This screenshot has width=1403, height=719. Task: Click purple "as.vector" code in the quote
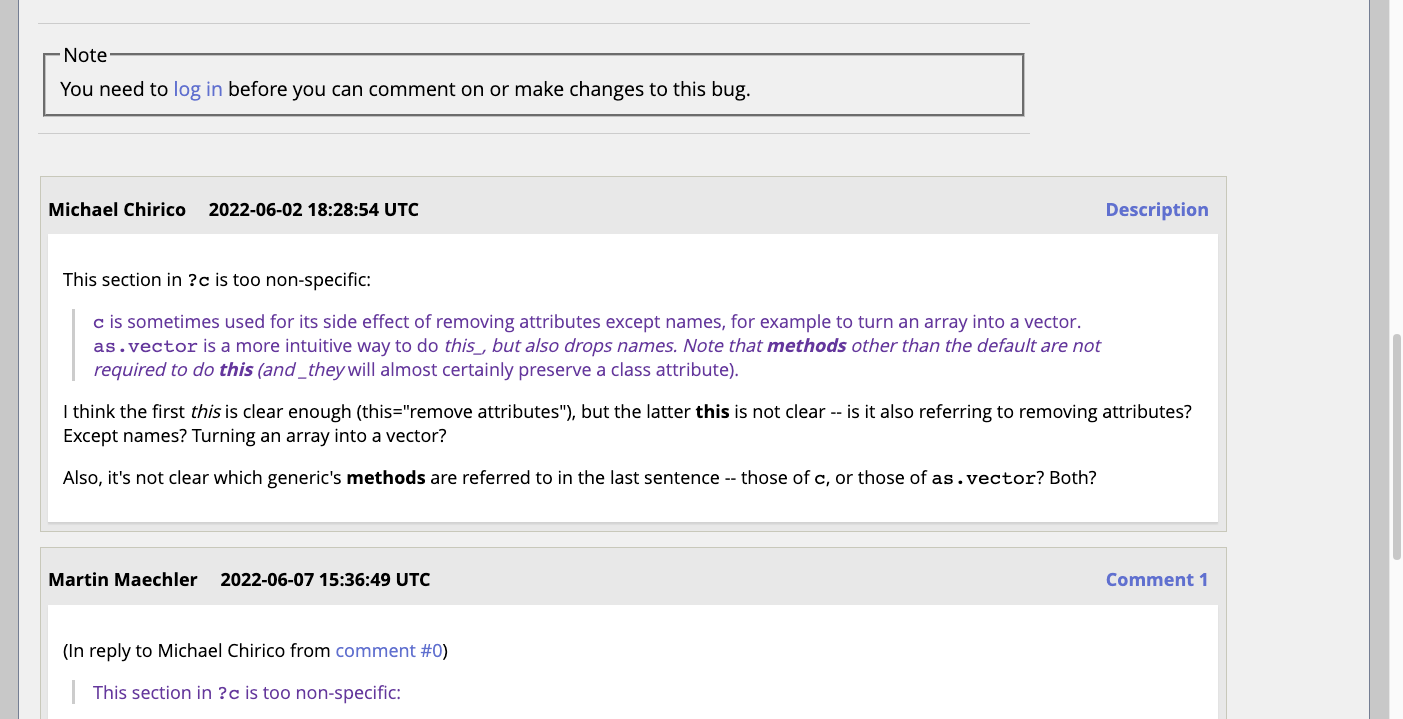(145, 347)
